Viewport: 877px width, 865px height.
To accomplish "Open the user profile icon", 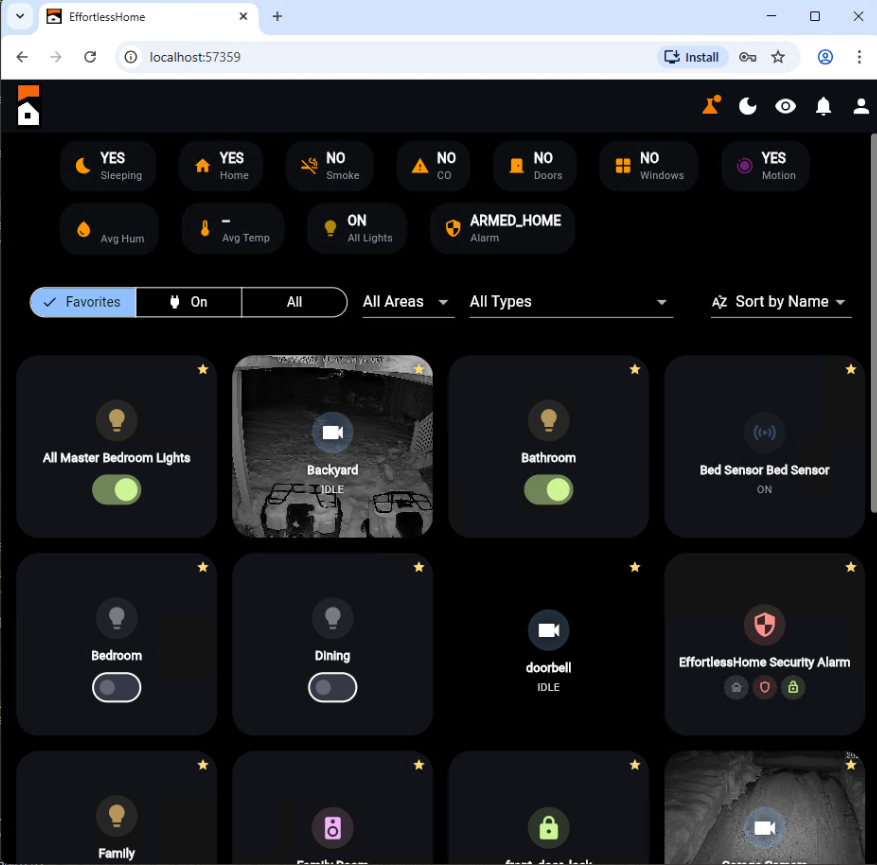I will pos(861,106).
